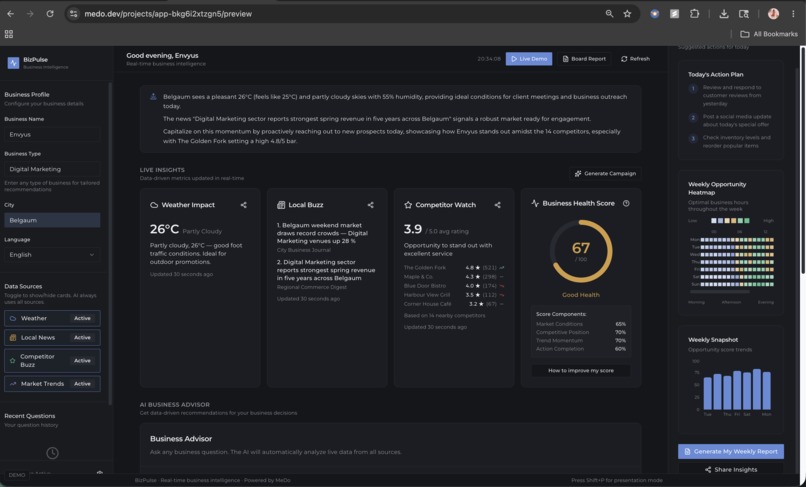
Task: Click the heatmap horizontal scrollbar
Action: point(720,292)
